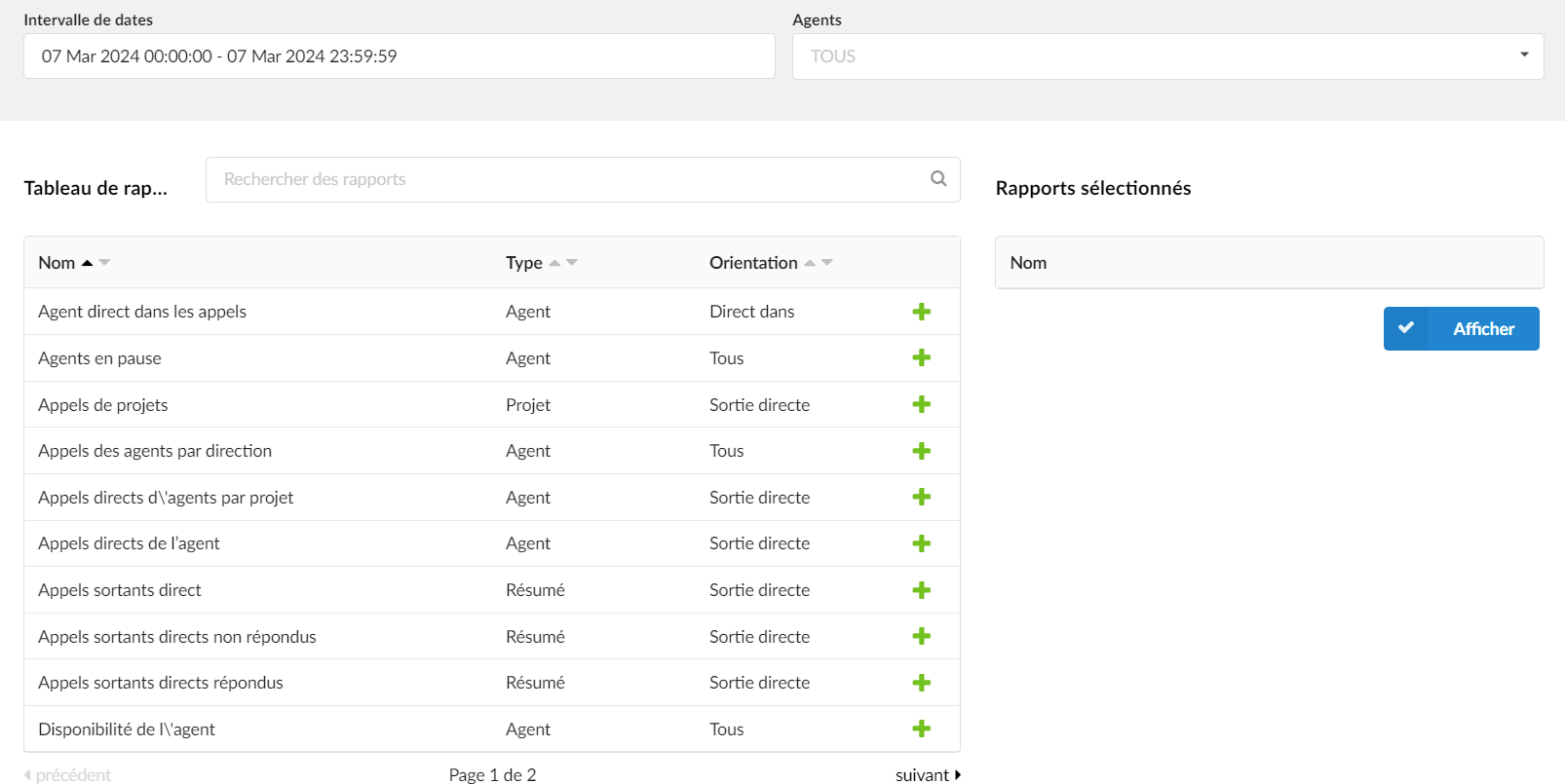Add the Appels des agents par direction report
The image size is (1565, 784).
[921, 451]
